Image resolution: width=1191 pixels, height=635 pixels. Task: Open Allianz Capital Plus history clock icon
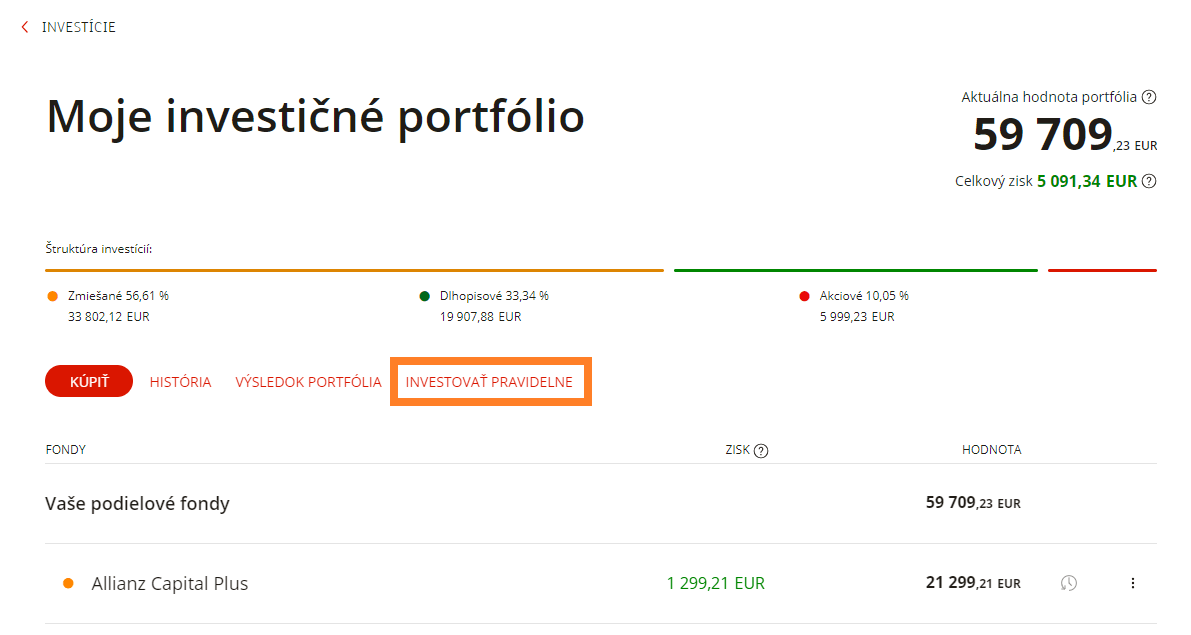[1069, 583]
